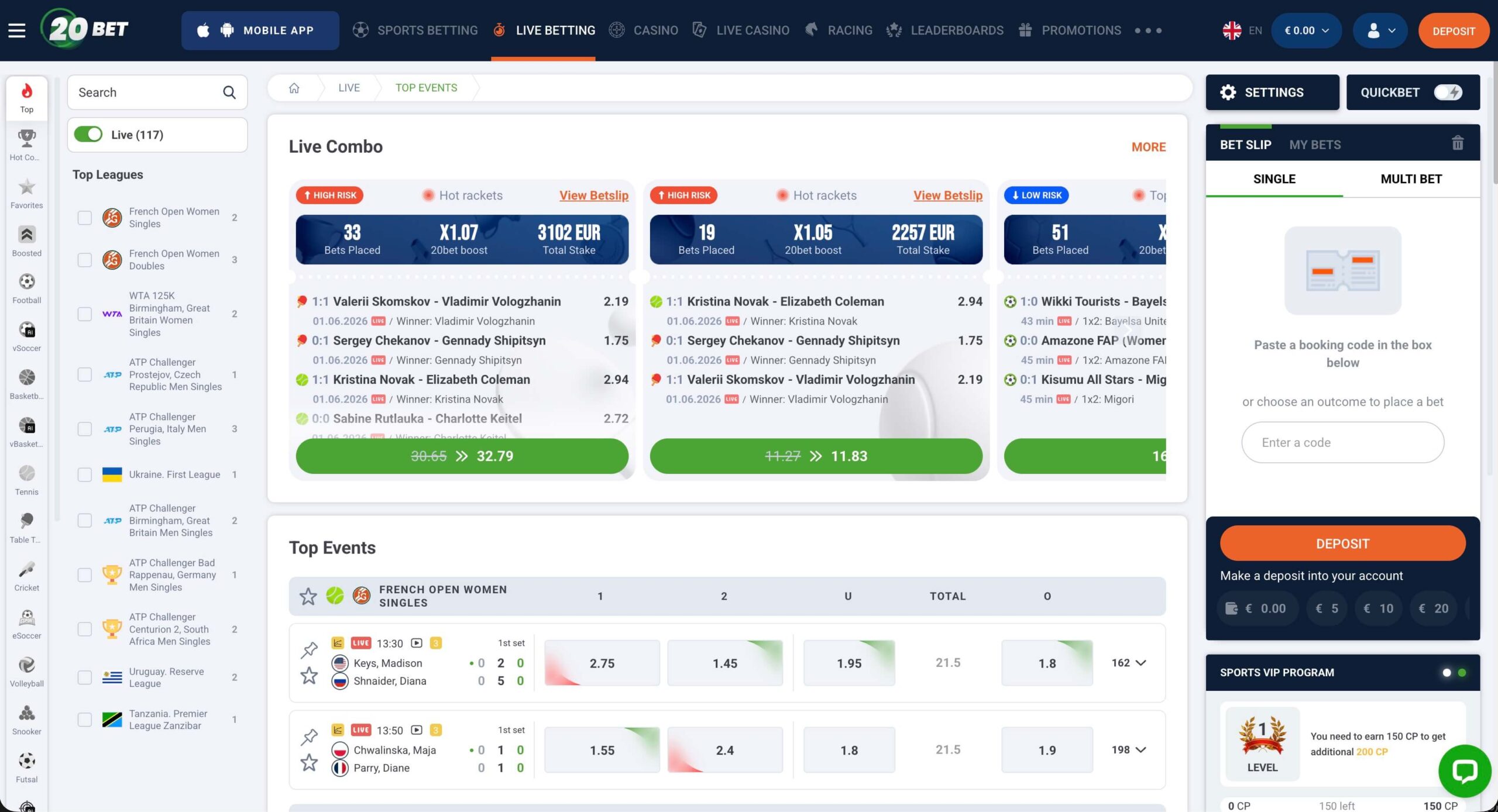The width and height of the screenshot is (1498, 812).
Task: Open the hamburger menu
Action: tap(16, 30)
